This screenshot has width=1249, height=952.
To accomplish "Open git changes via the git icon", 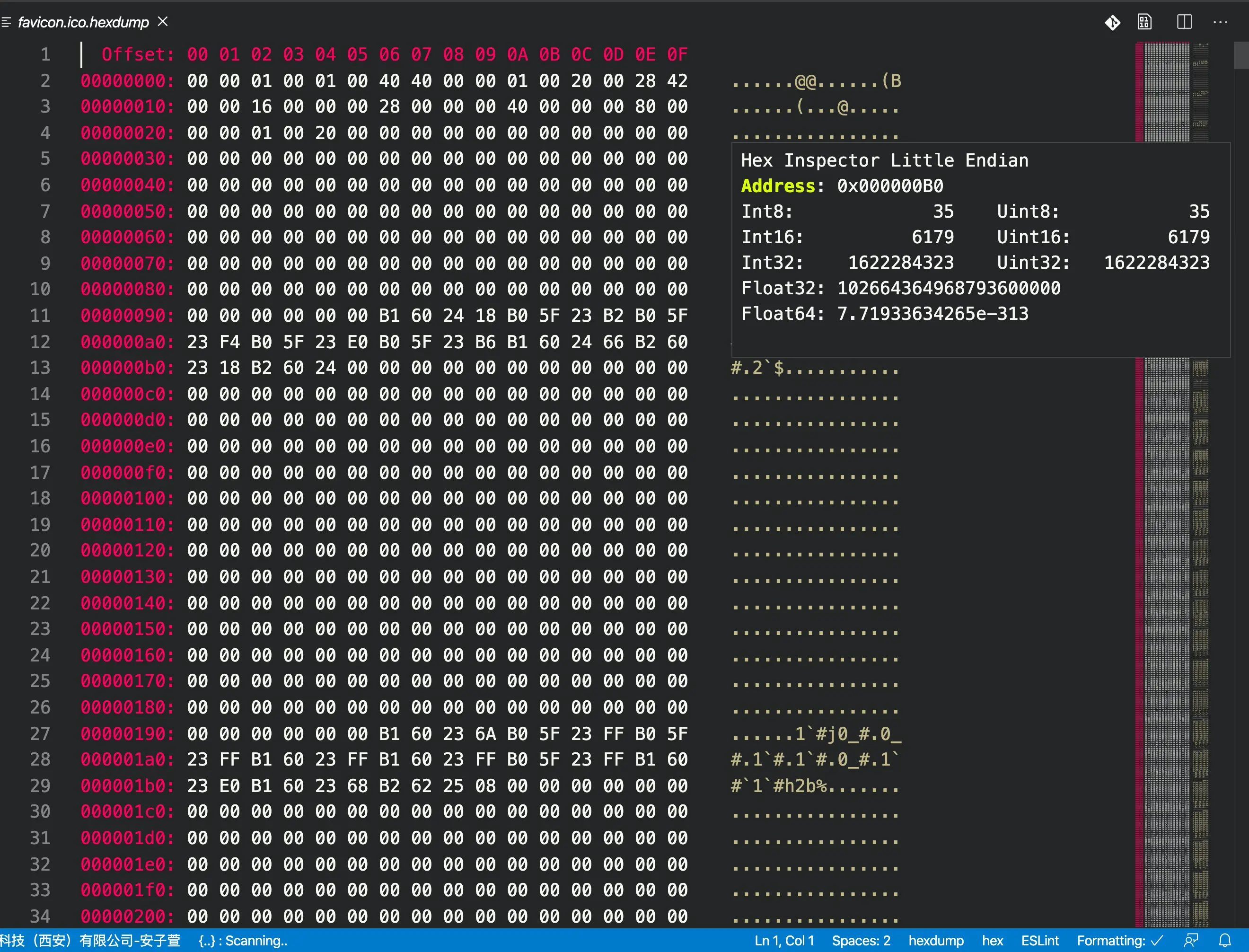I will coord(1112,22).
